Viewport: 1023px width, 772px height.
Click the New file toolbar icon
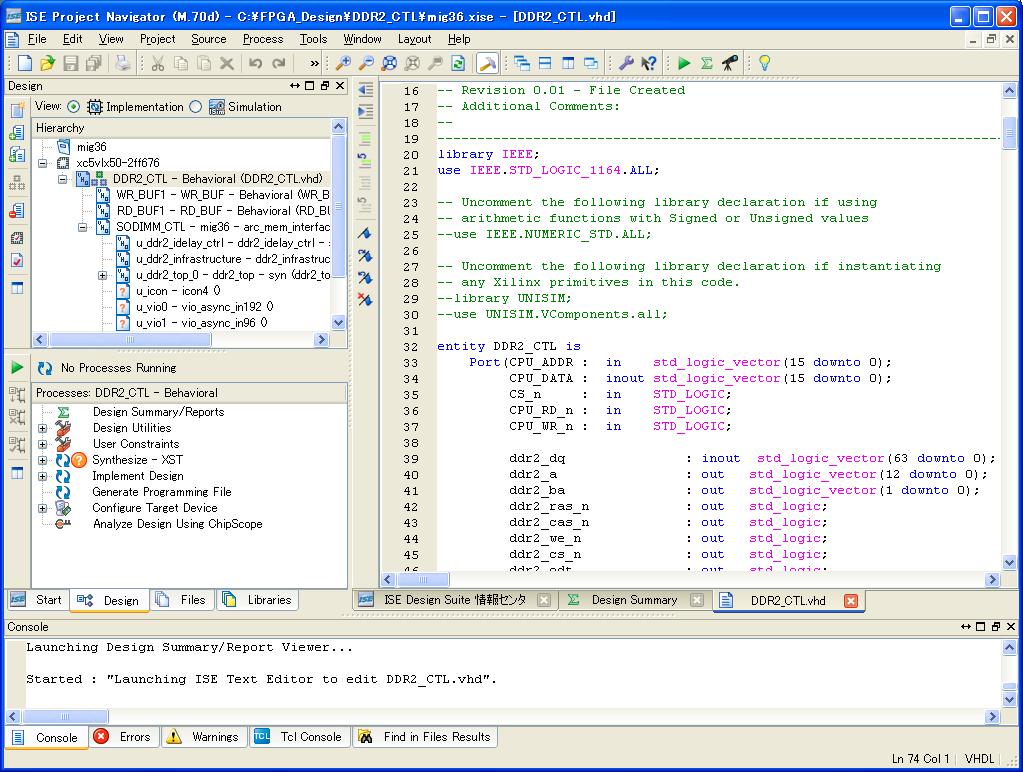tap(25, 63)
